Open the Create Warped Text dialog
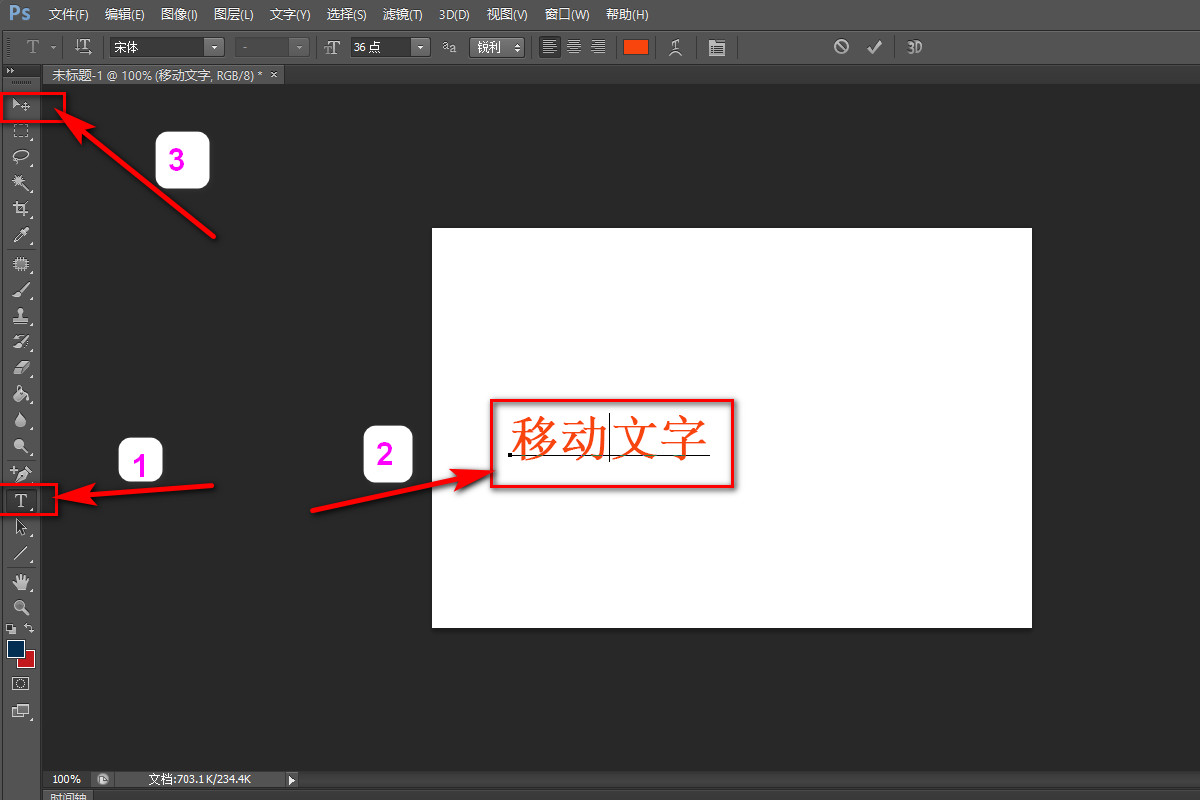Viewport: 1200px width, 800px height. point(676,46)
